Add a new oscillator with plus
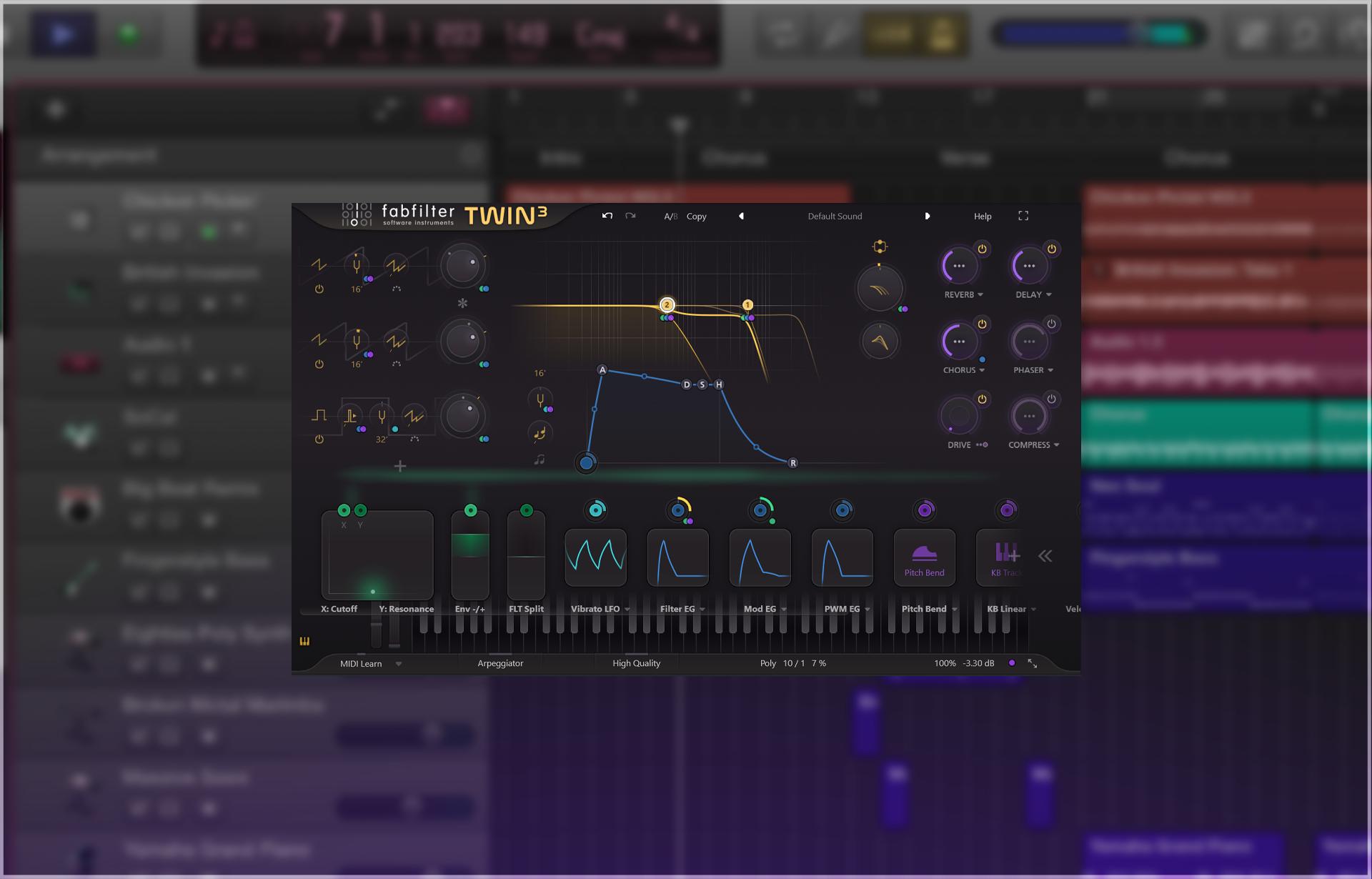This screenshot has height=879, width=1372. 400,466
